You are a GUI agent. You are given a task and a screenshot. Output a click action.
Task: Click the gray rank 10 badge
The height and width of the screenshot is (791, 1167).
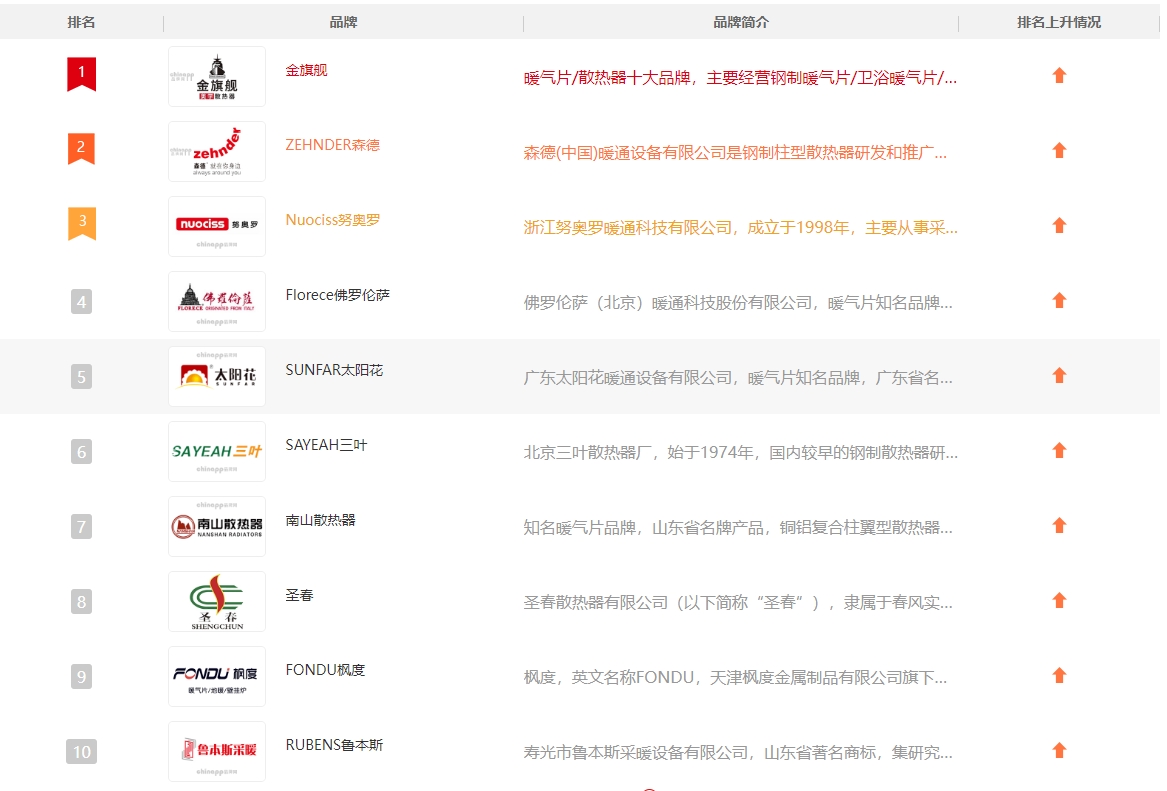(x=81, y=752)
